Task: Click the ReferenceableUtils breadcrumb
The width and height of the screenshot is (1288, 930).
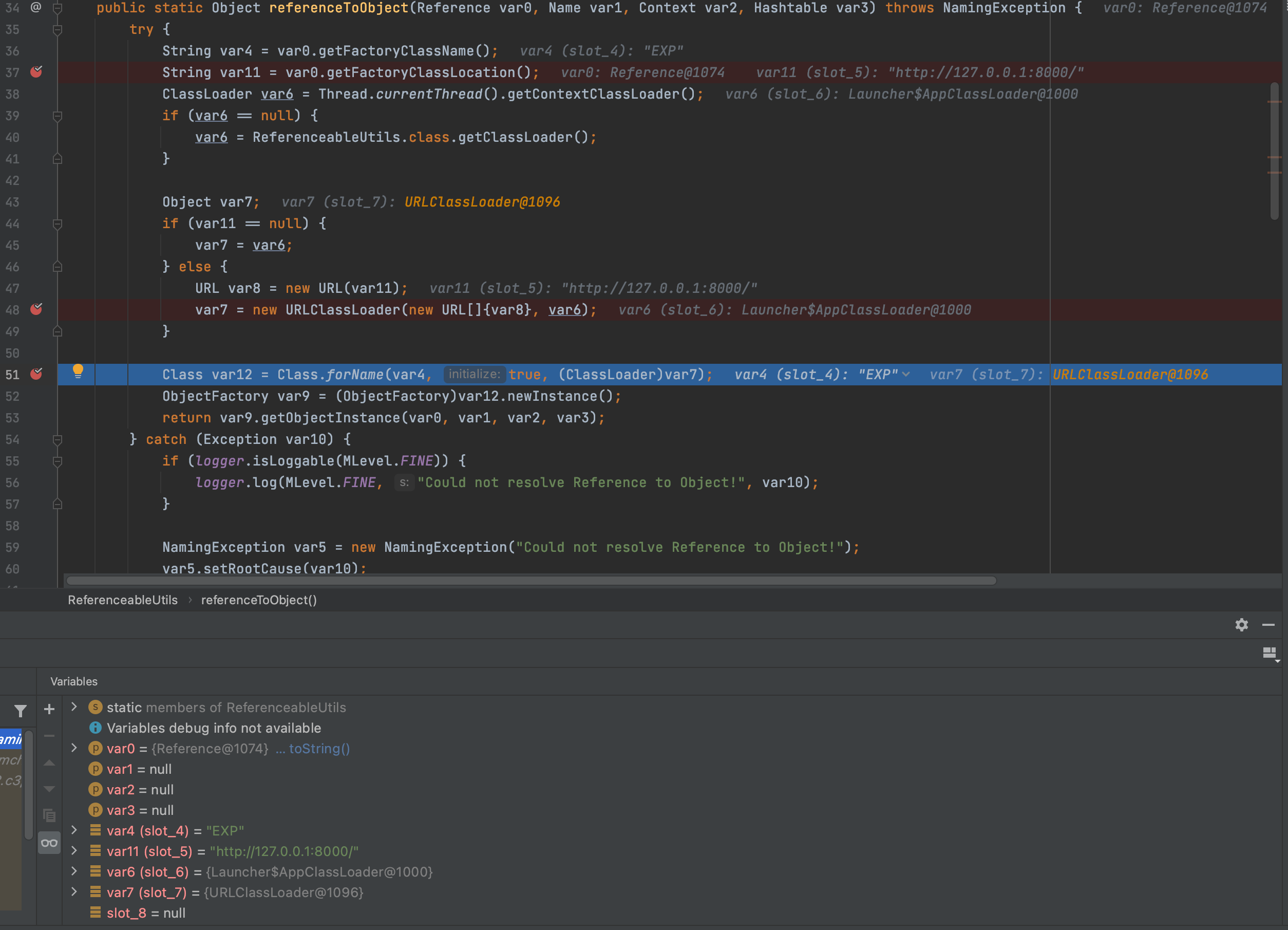Action: [x=123, y=600]
